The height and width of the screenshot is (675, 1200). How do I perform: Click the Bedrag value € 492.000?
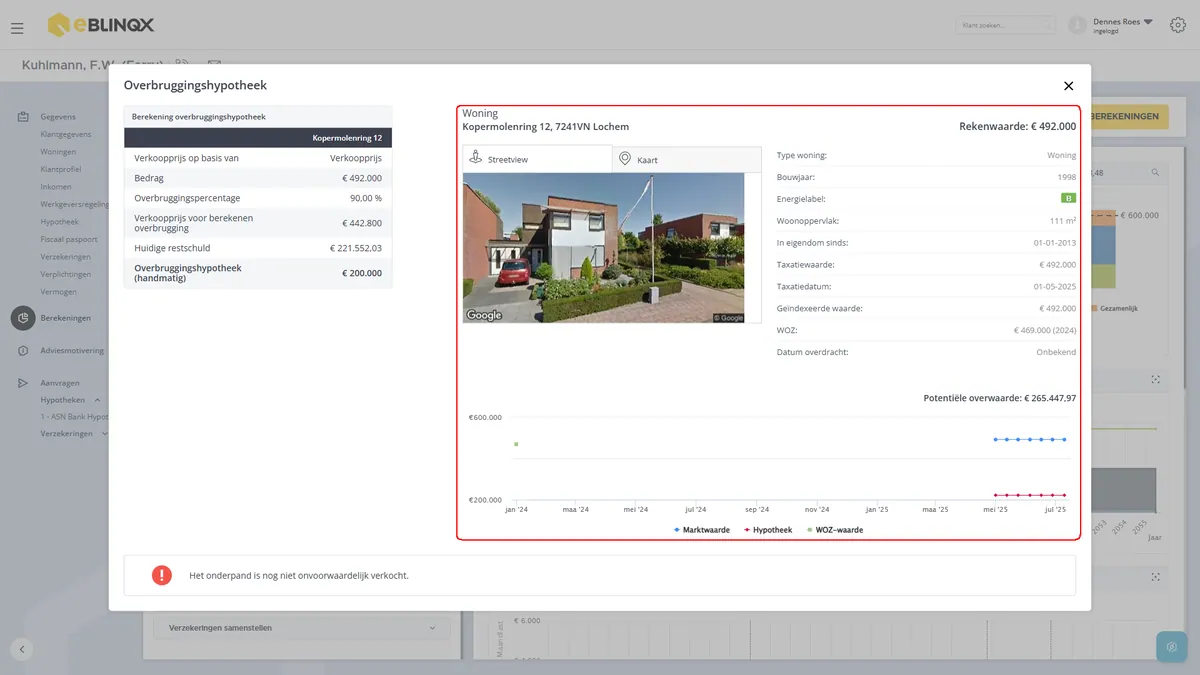[x=362, y=178]
